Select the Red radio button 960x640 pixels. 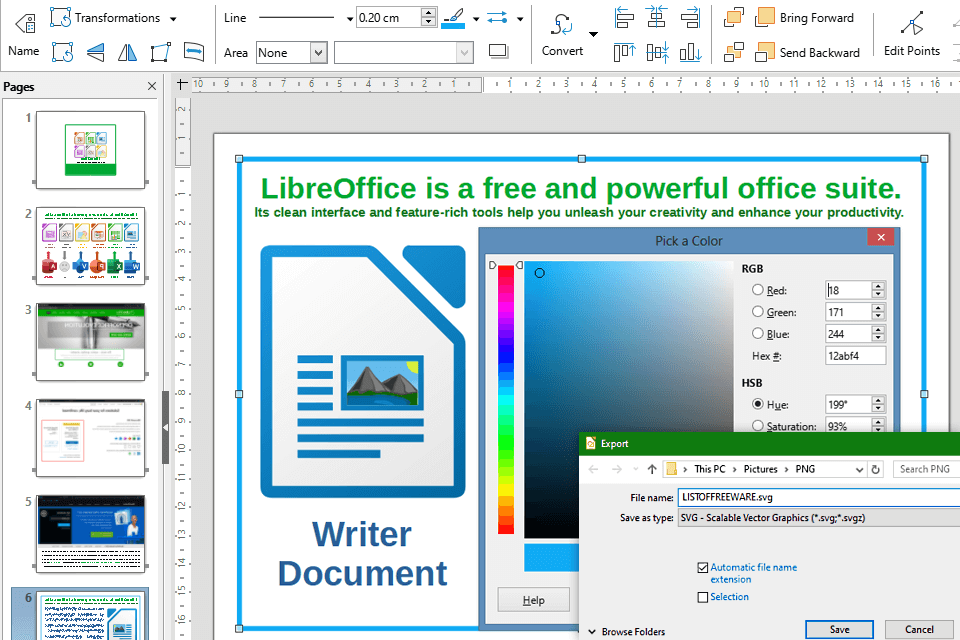[x=758, y=290]
